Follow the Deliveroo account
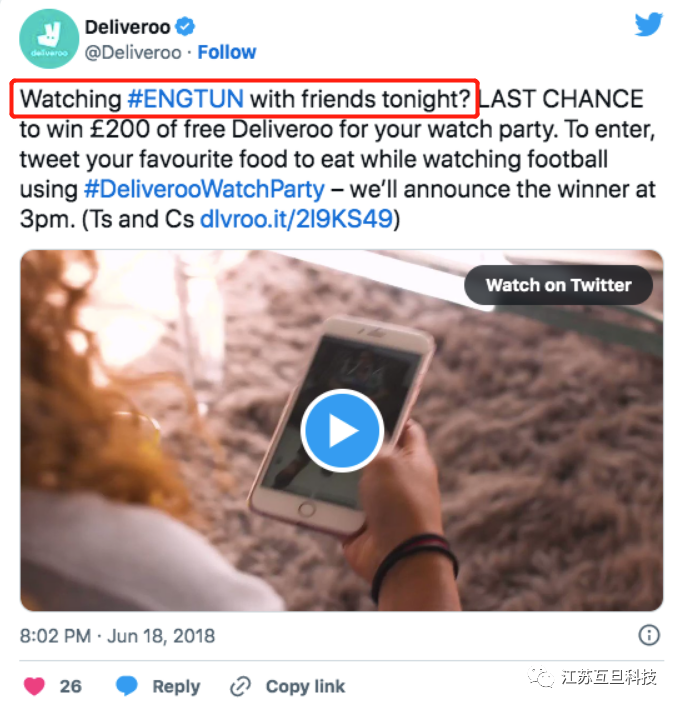The height and width of the screenshot is (707, 678). 227,52
